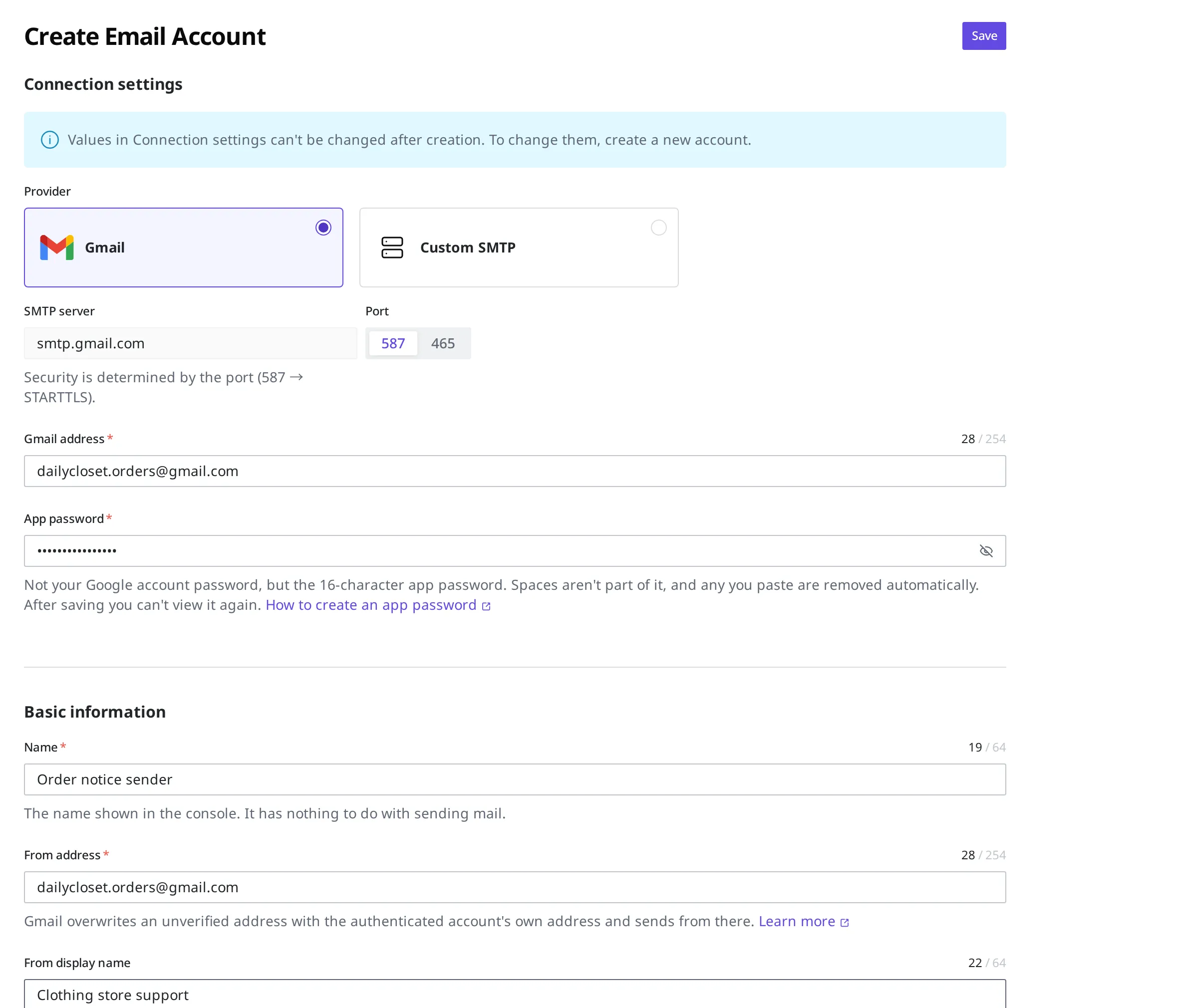The image size is (1178, 1008).
Task: Focus the Name input field
Action: tap(515, 779)
